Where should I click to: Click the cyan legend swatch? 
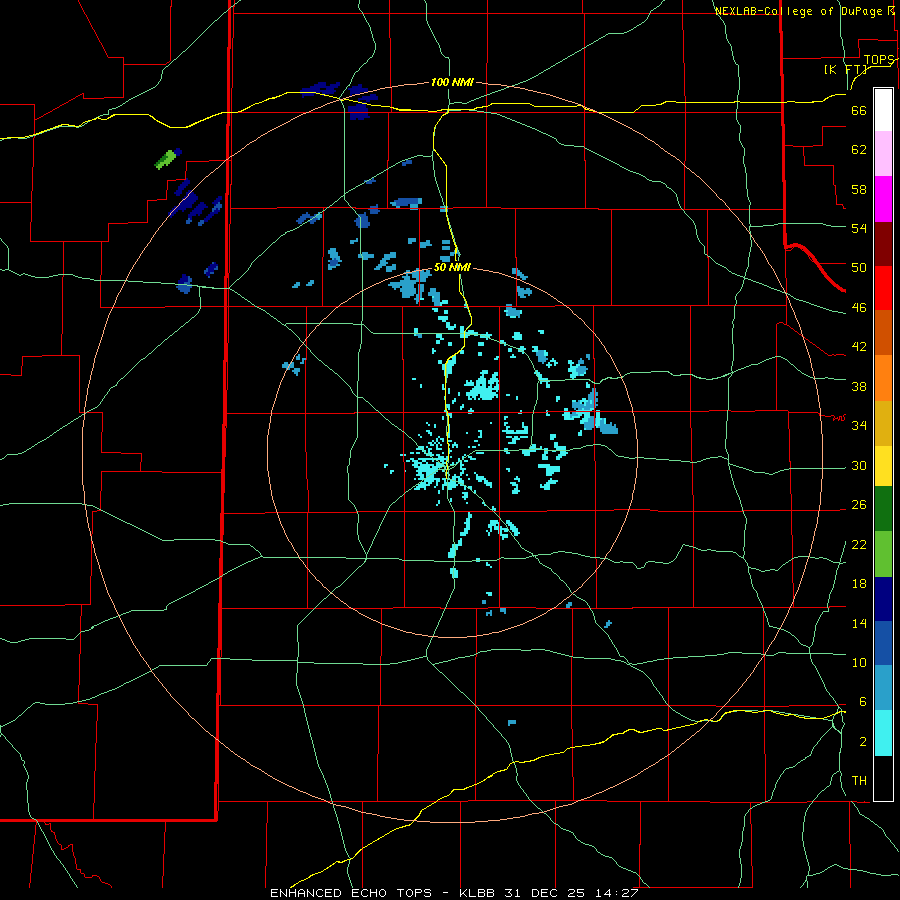pyautogui.click(x=883, y=733)
